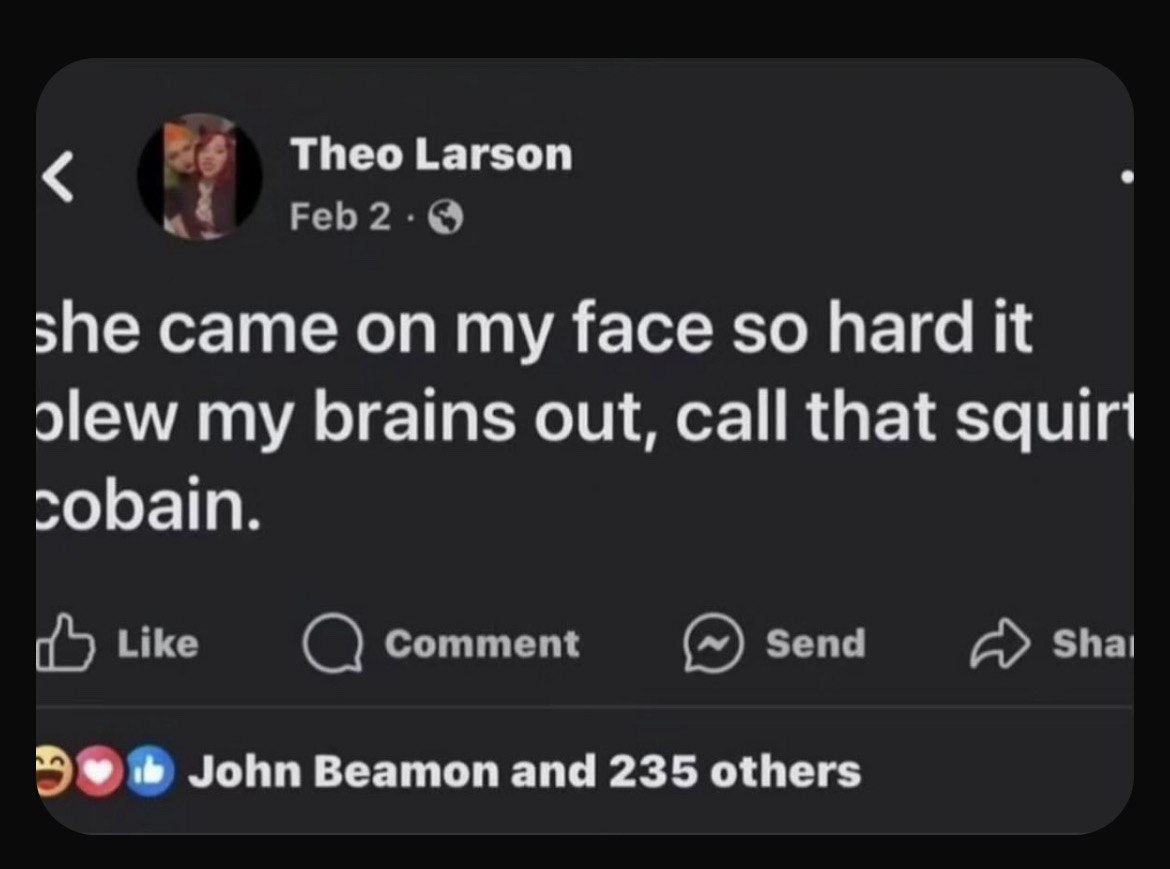This screenshot has height=869, width=1170.
Task: Open the John Beamon and 235 others list
Action: [525, 771]
